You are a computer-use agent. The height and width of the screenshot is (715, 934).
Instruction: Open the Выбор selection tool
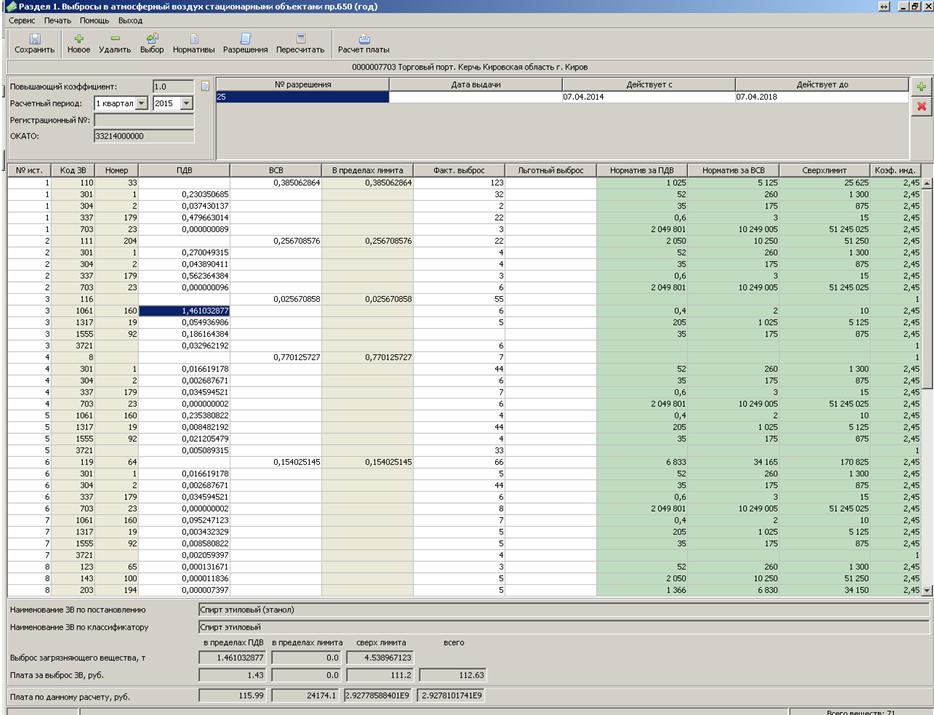click(152, 42)
